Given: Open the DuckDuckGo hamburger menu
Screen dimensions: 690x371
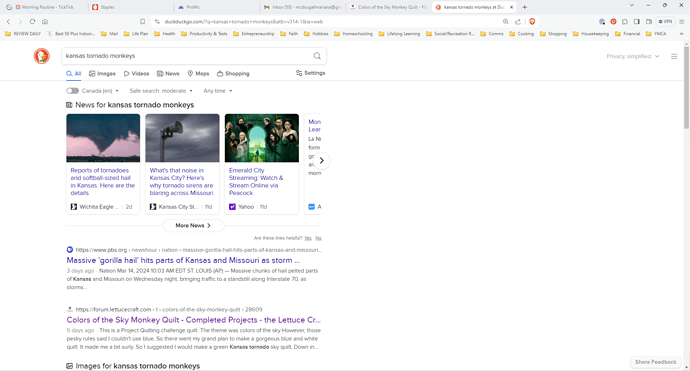Looking at the screenshot, I should [x=674, y=56].
